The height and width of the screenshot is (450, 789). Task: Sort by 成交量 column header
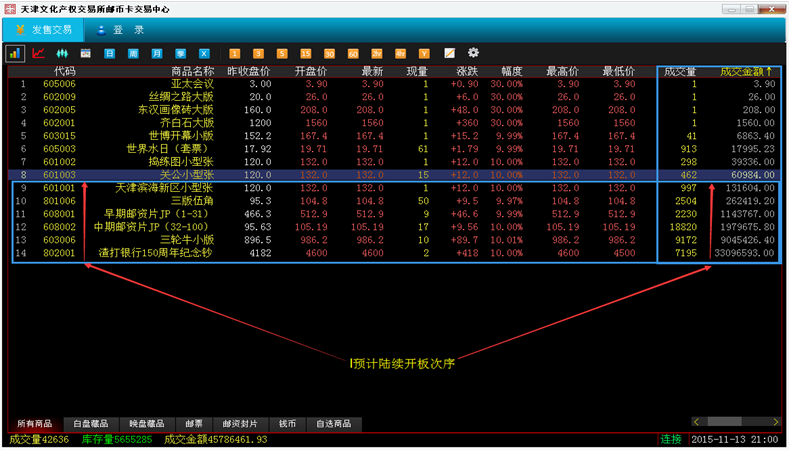680,71
